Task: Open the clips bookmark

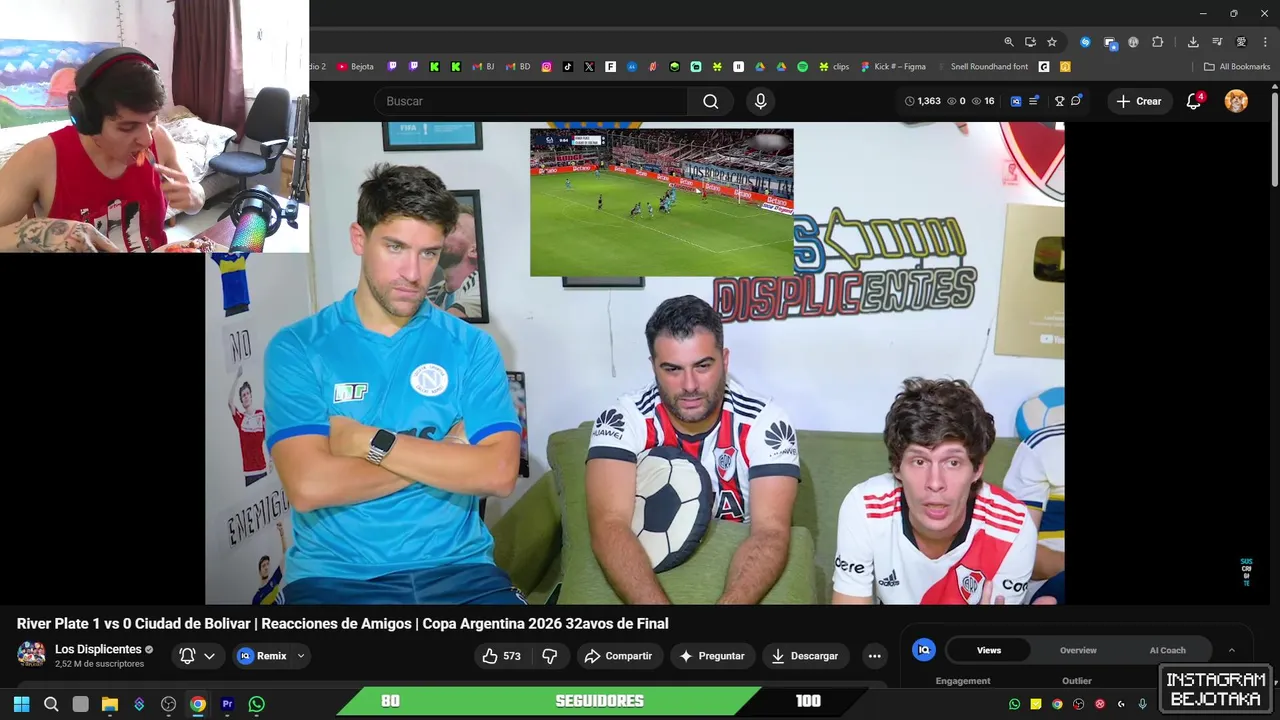Action: pyautogui.click(x=834, y=67)
